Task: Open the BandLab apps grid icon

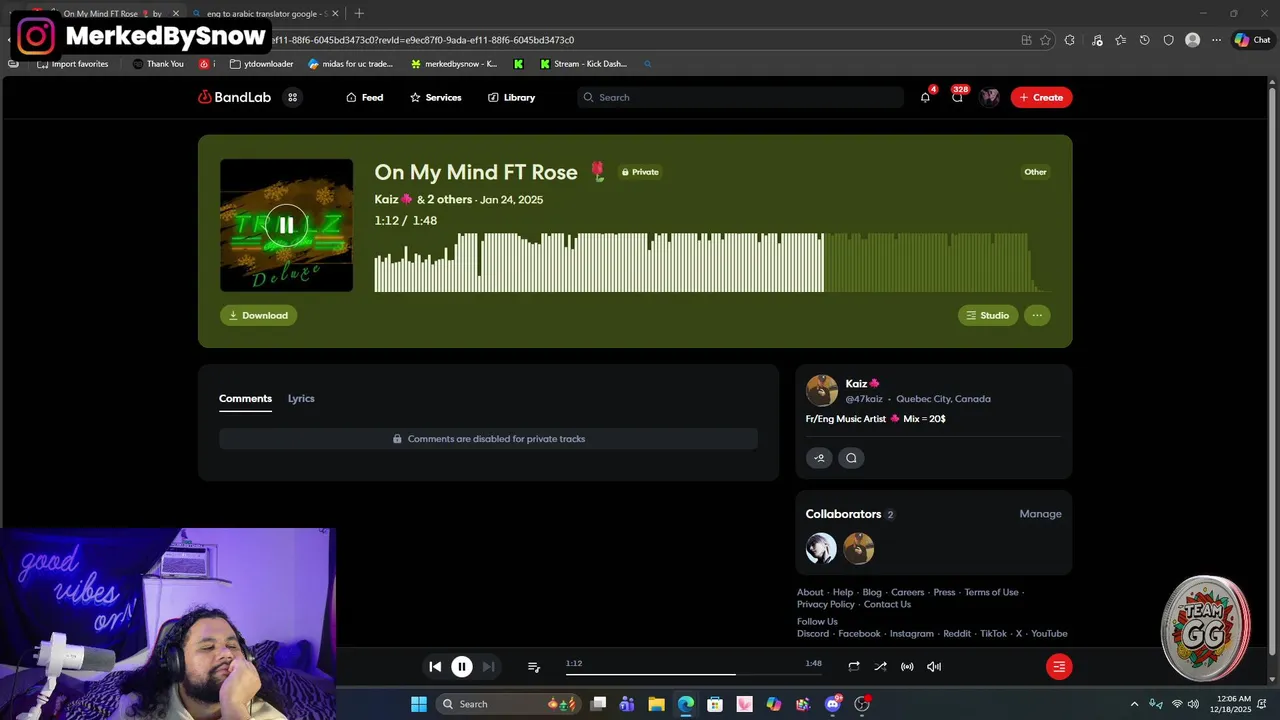Action: click(293, 97)
